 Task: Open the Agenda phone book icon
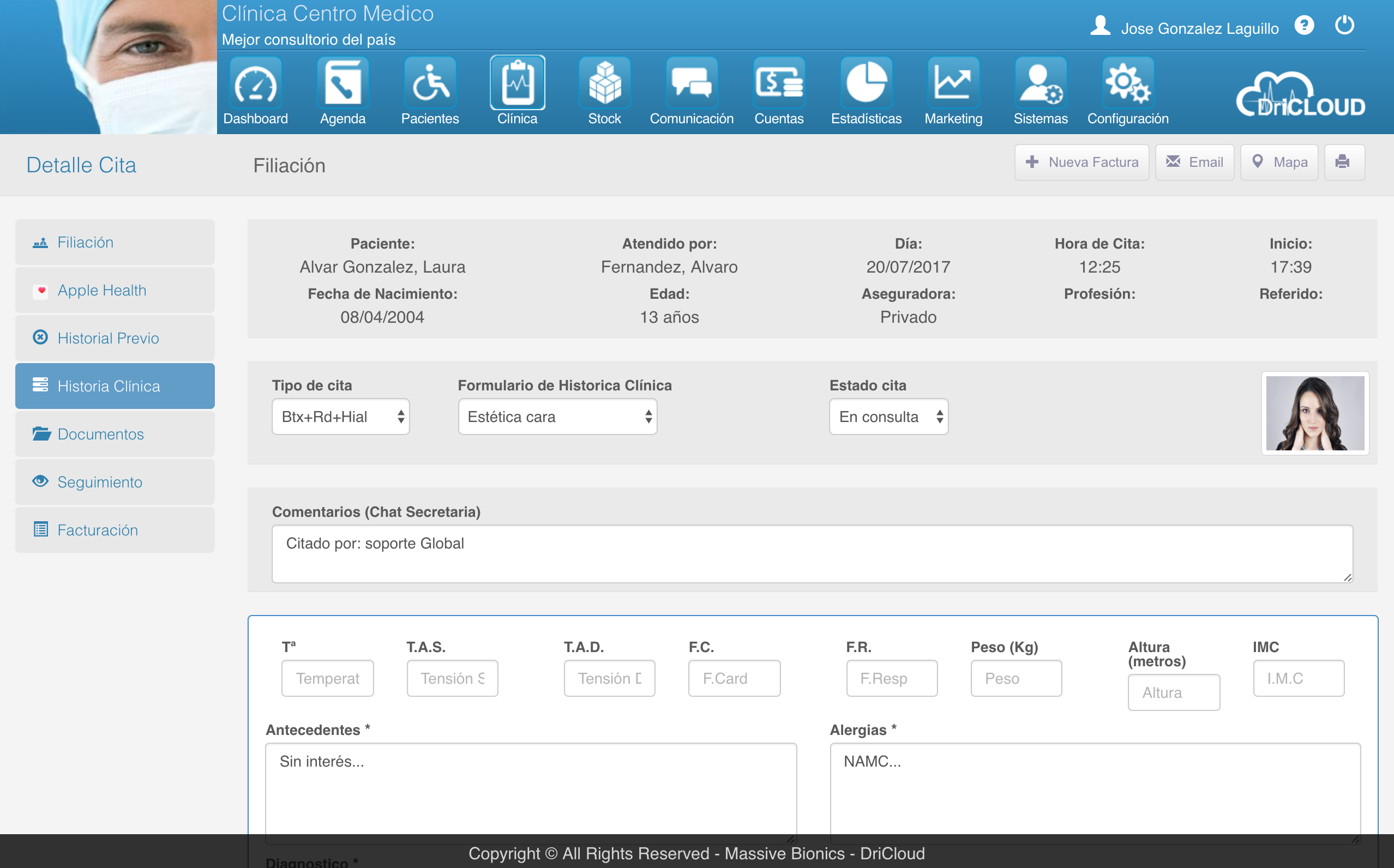tap(343, 83)
